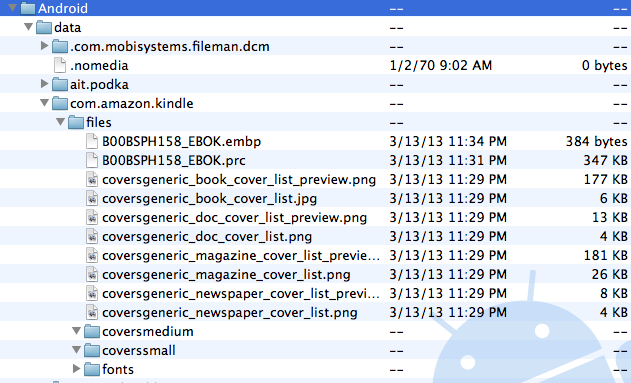The image size is (631, 383).
Task: Click the 1/2/70 9:02 AM date
Action: click(x=441, y=65)
